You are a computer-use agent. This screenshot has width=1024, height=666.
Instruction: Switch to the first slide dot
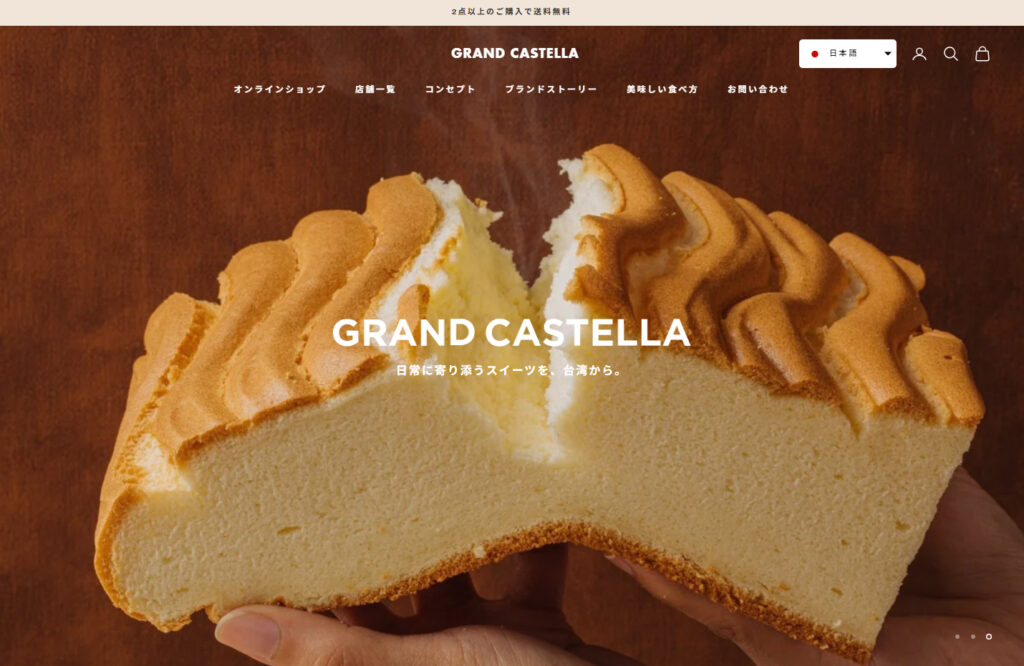[957, 636]
